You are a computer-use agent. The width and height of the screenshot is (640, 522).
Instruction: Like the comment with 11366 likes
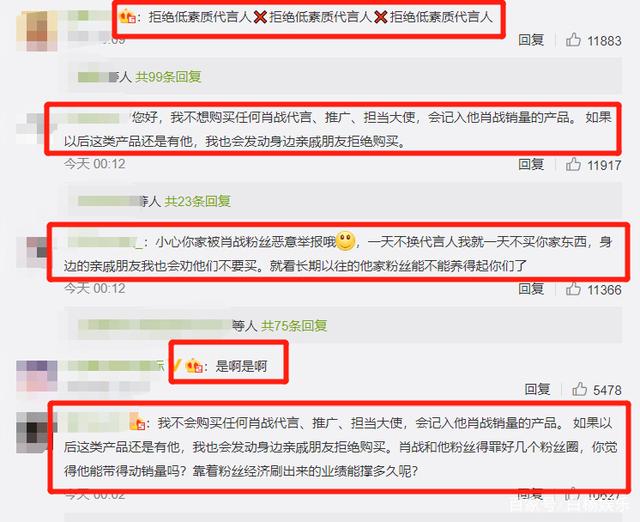(x=573, y=289)
